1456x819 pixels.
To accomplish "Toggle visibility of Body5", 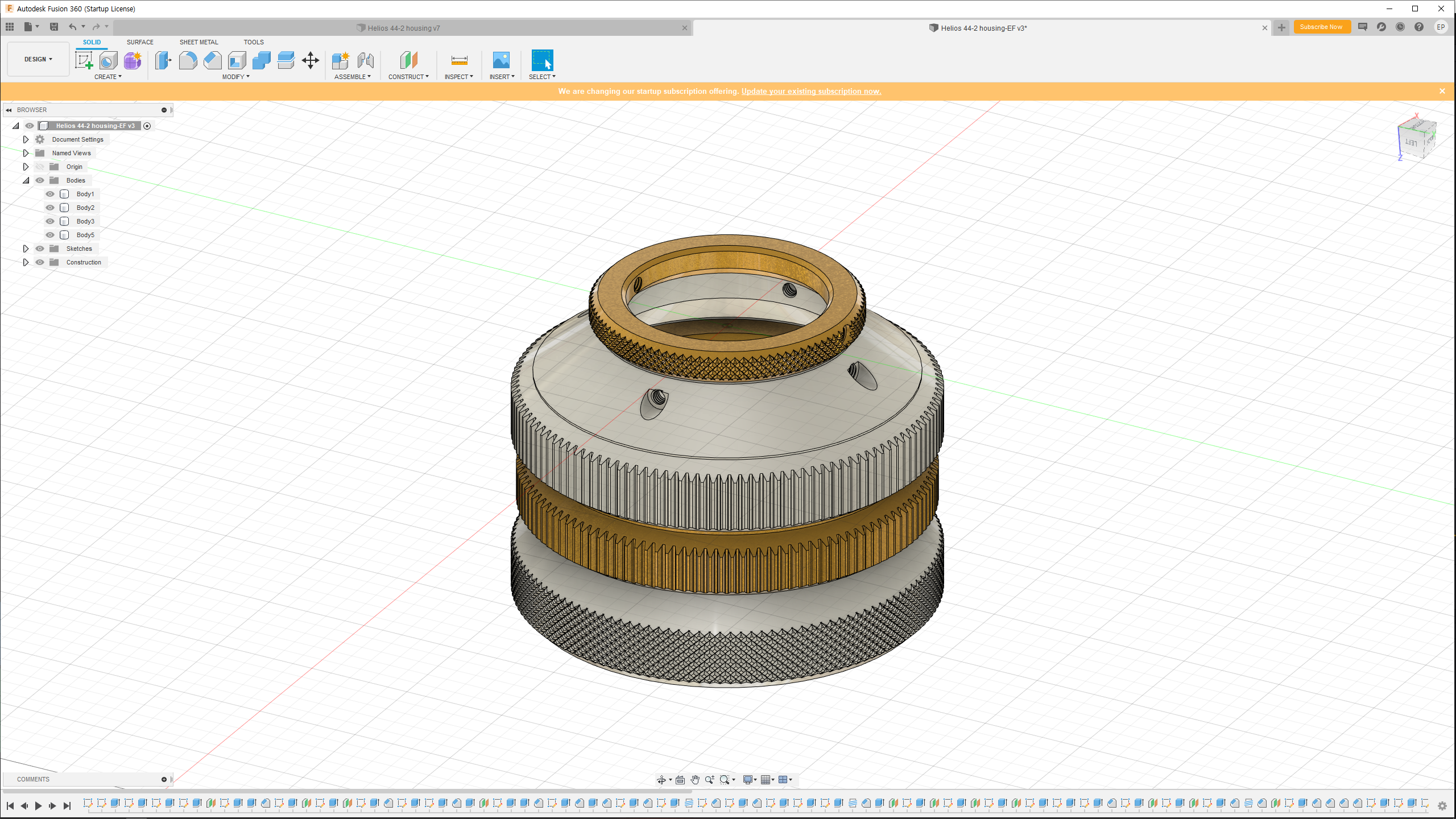I will coord(50,235).
